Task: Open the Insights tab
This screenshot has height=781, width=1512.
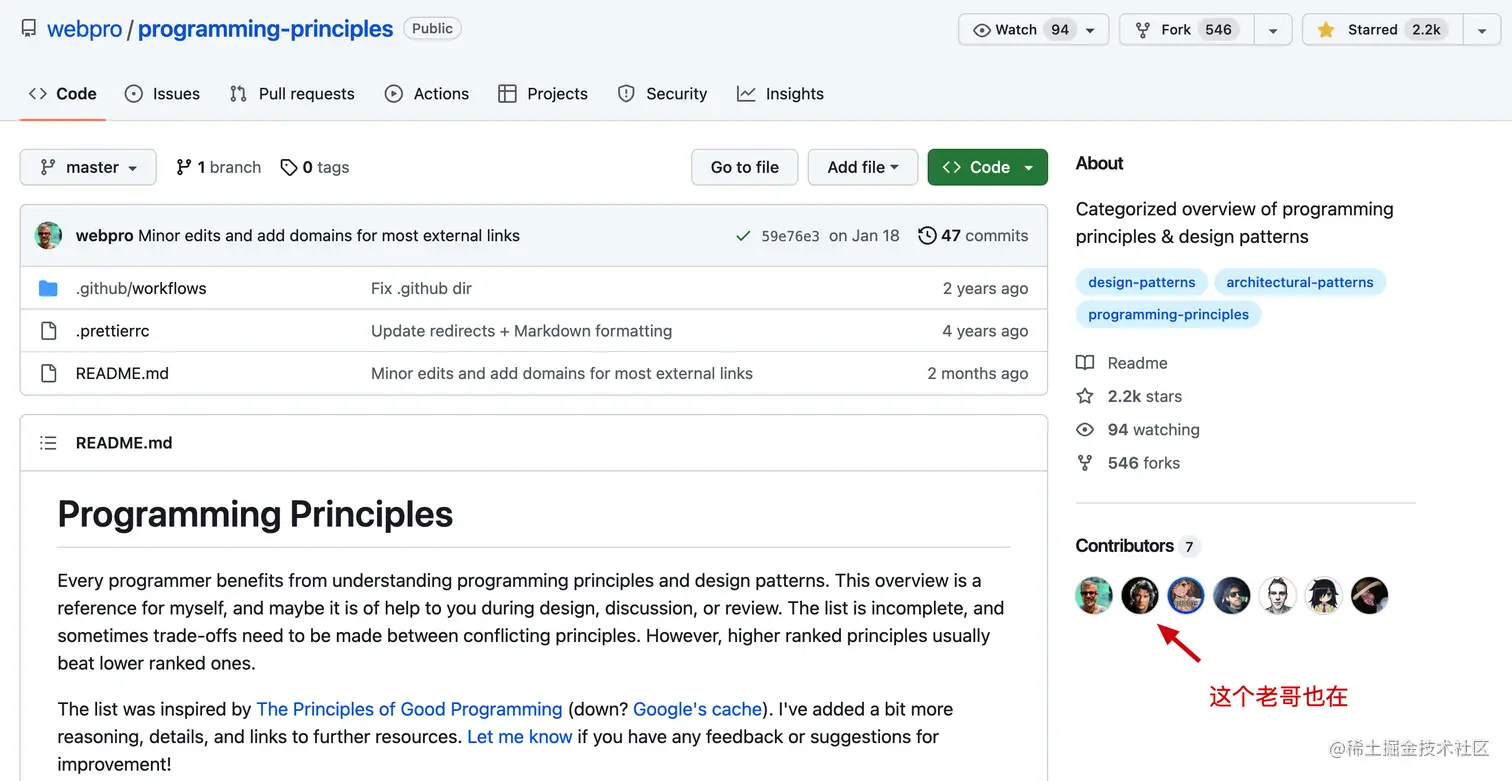Action: (x=781, y=94)
